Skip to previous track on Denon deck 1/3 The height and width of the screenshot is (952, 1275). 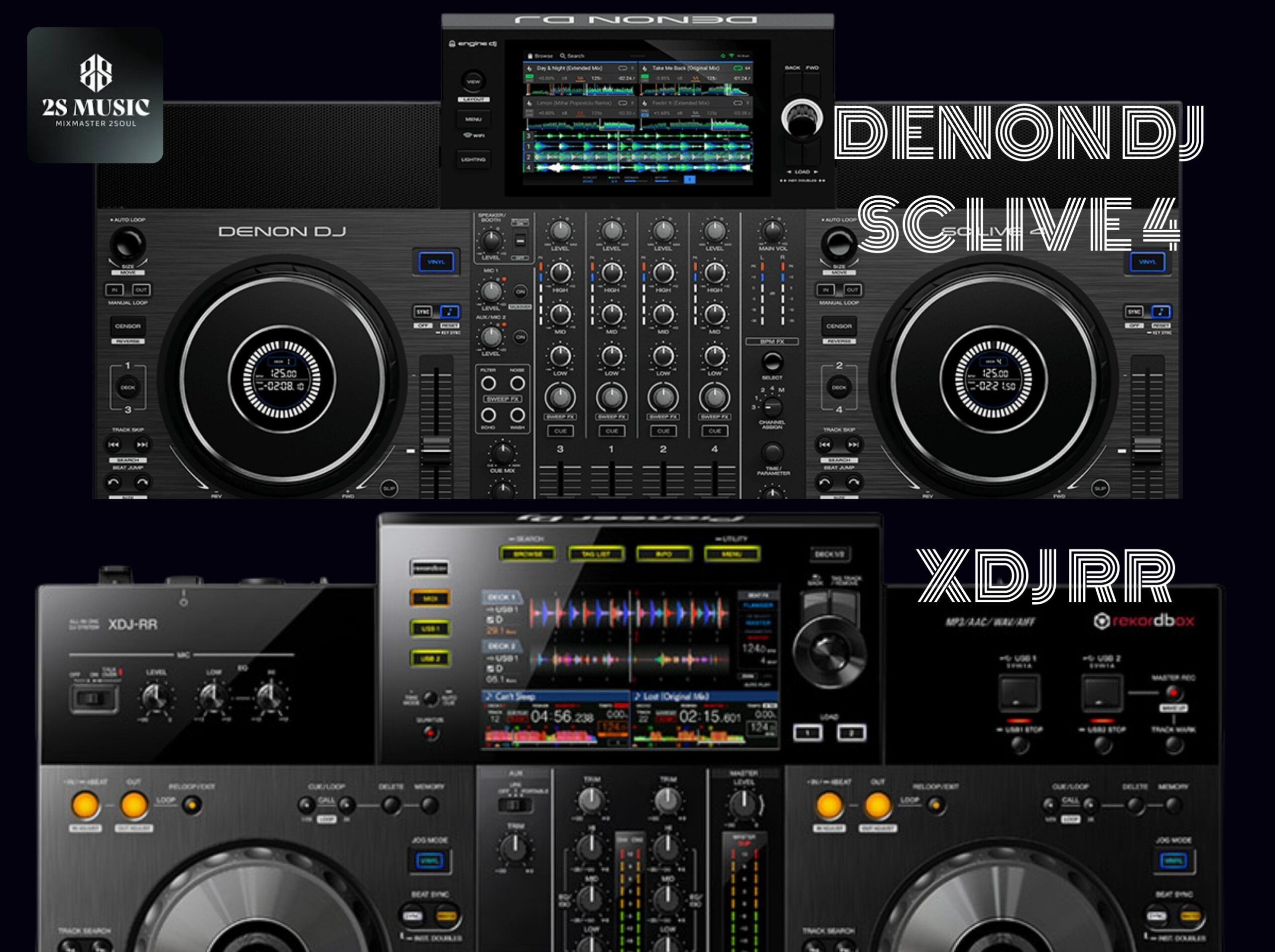pyautogui.click(x=114, y=444)
